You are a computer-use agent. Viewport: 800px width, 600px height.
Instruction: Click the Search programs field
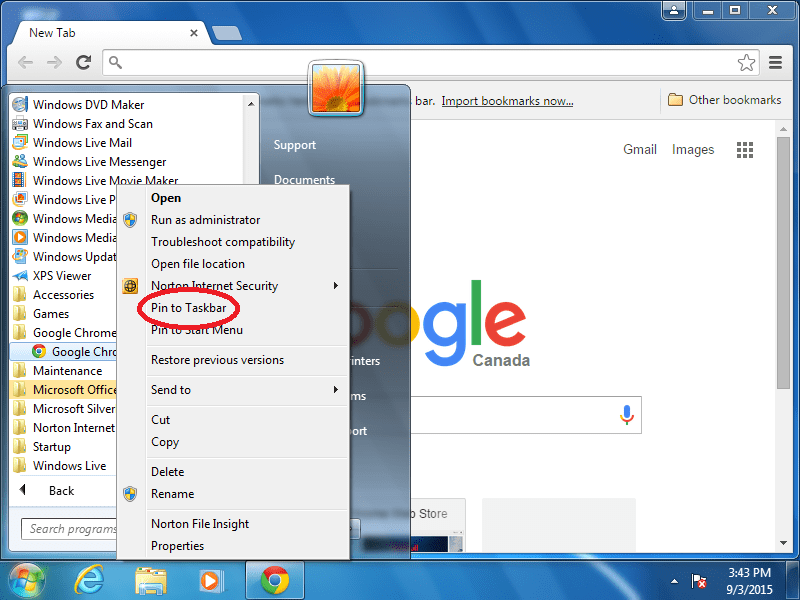[69, 529]
